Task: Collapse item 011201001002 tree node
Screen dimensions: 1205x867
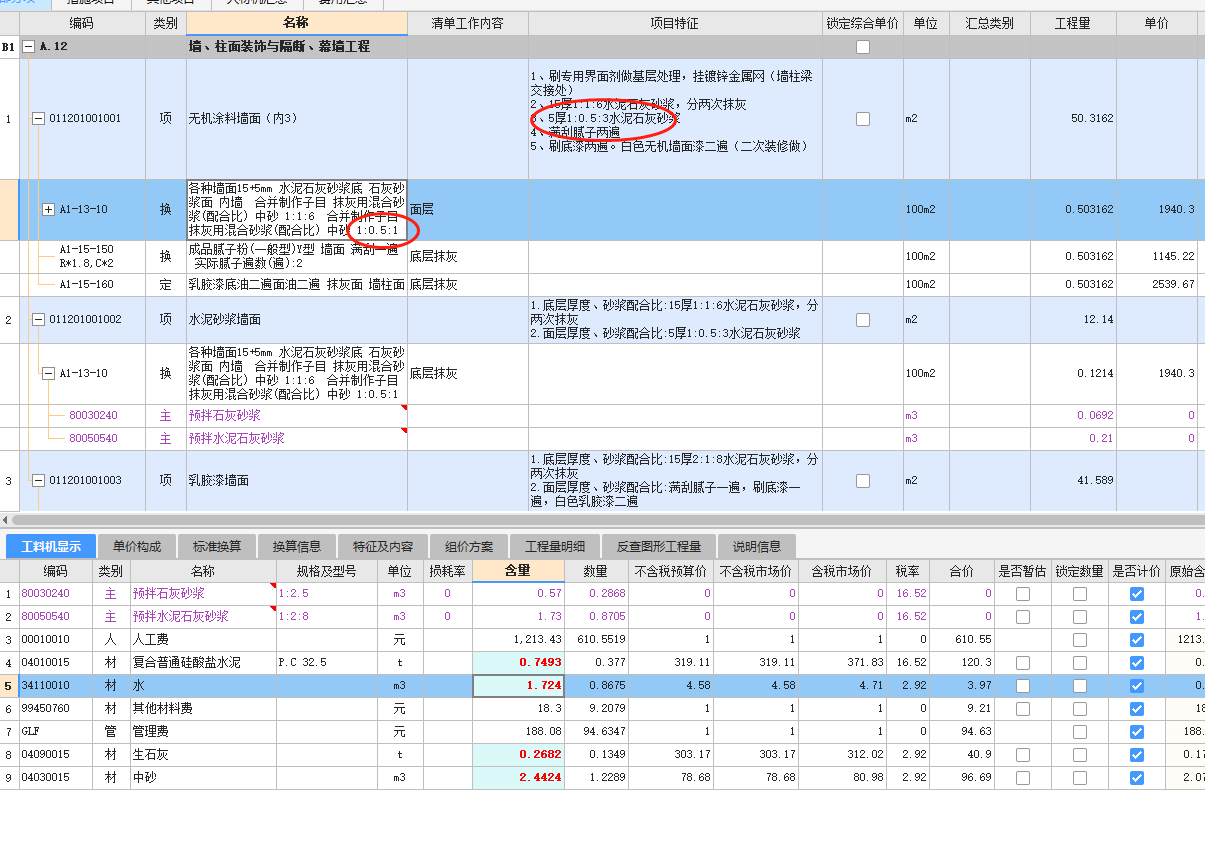Action: 38,319
